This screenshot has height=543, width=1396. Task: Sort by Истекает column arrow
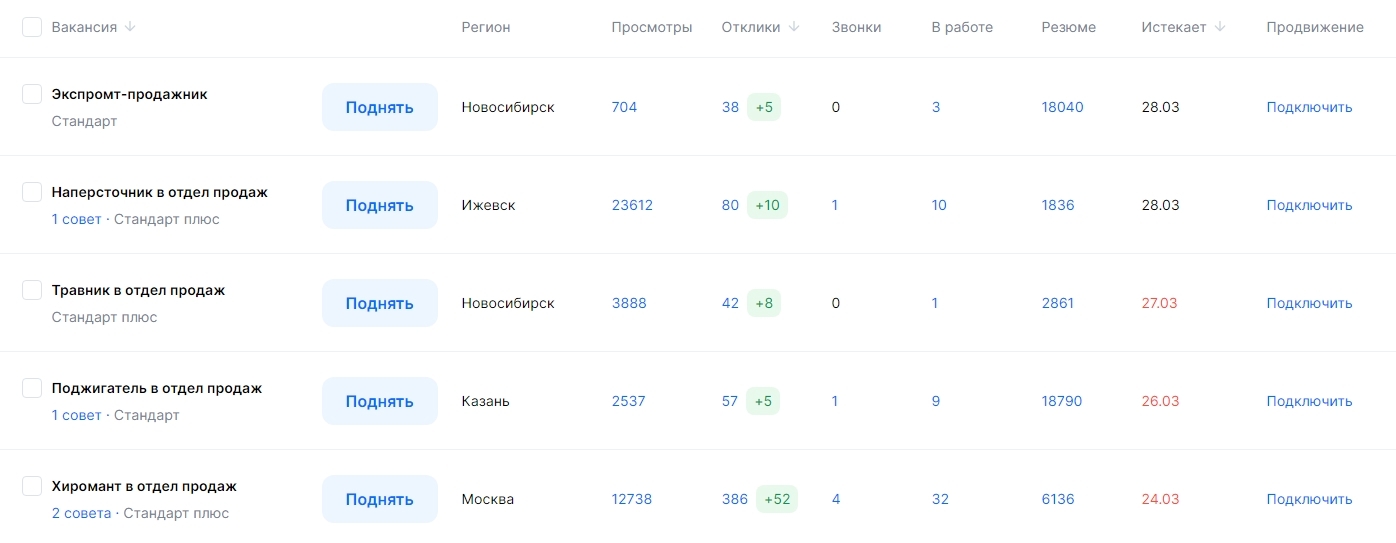click(1220, 27)
